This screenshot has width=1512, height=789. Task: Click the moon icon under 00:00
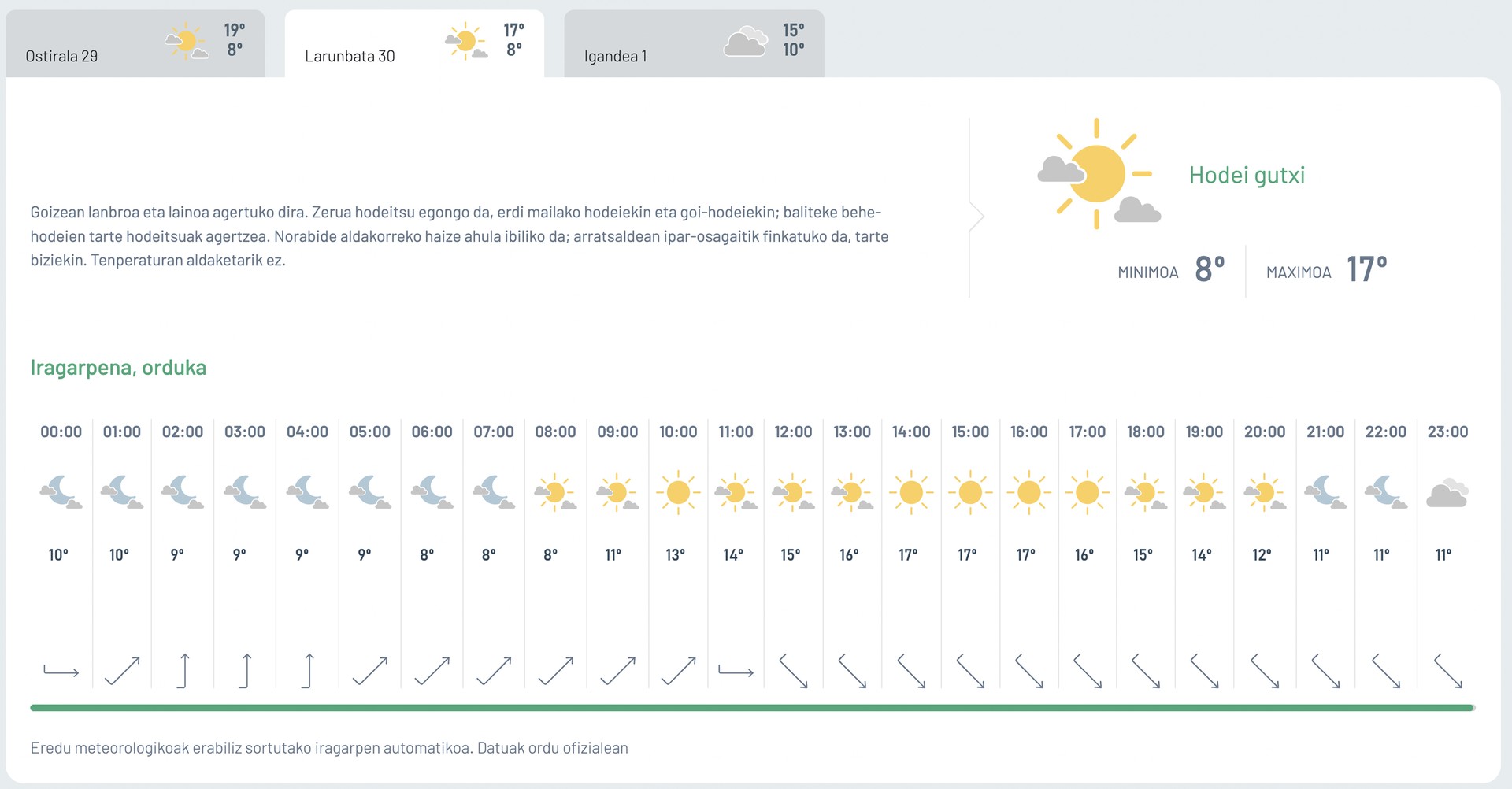point(61,493)
